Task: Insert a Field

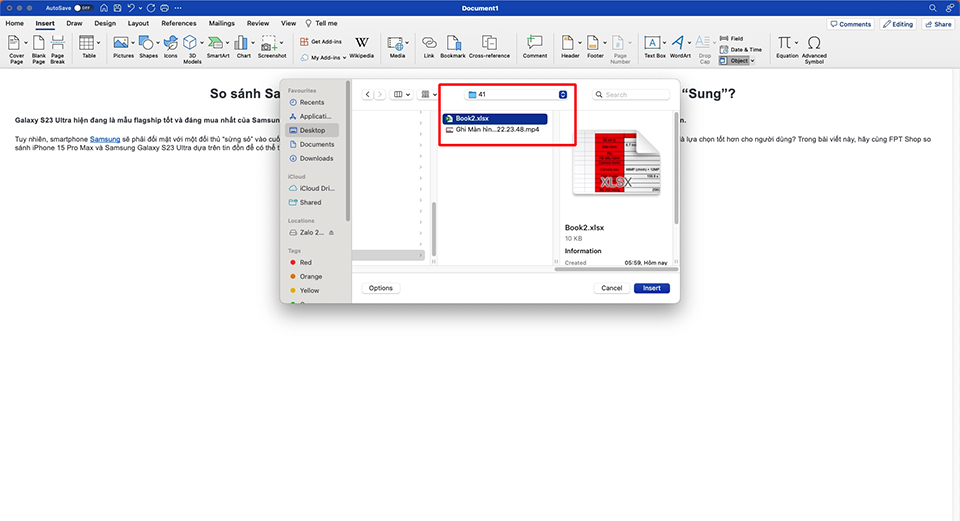Action: [732, 39]
